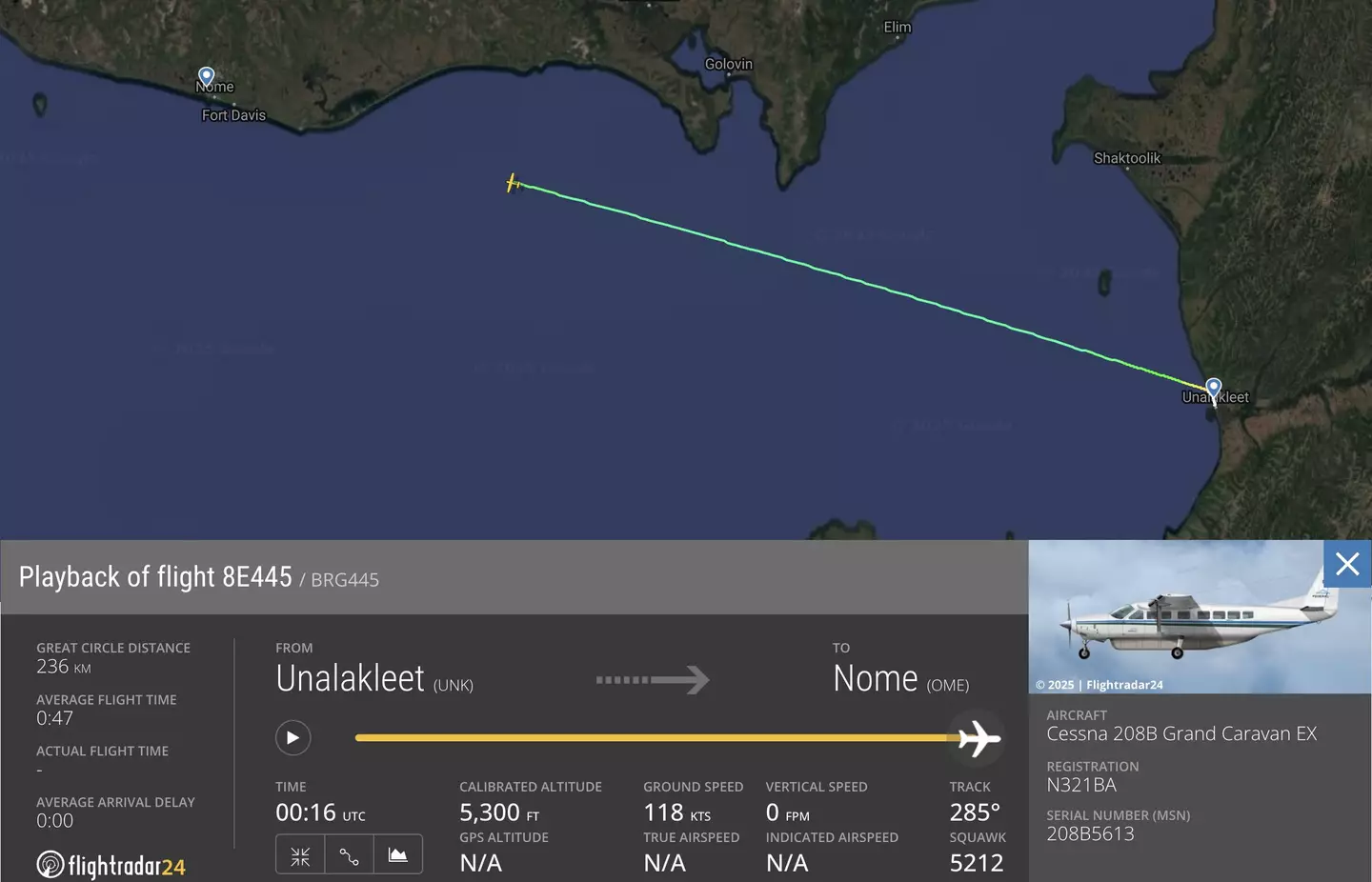This screenshot has height=882, width=1372.
Task: Click the flight 8E445 title
Action: [155, 576]
